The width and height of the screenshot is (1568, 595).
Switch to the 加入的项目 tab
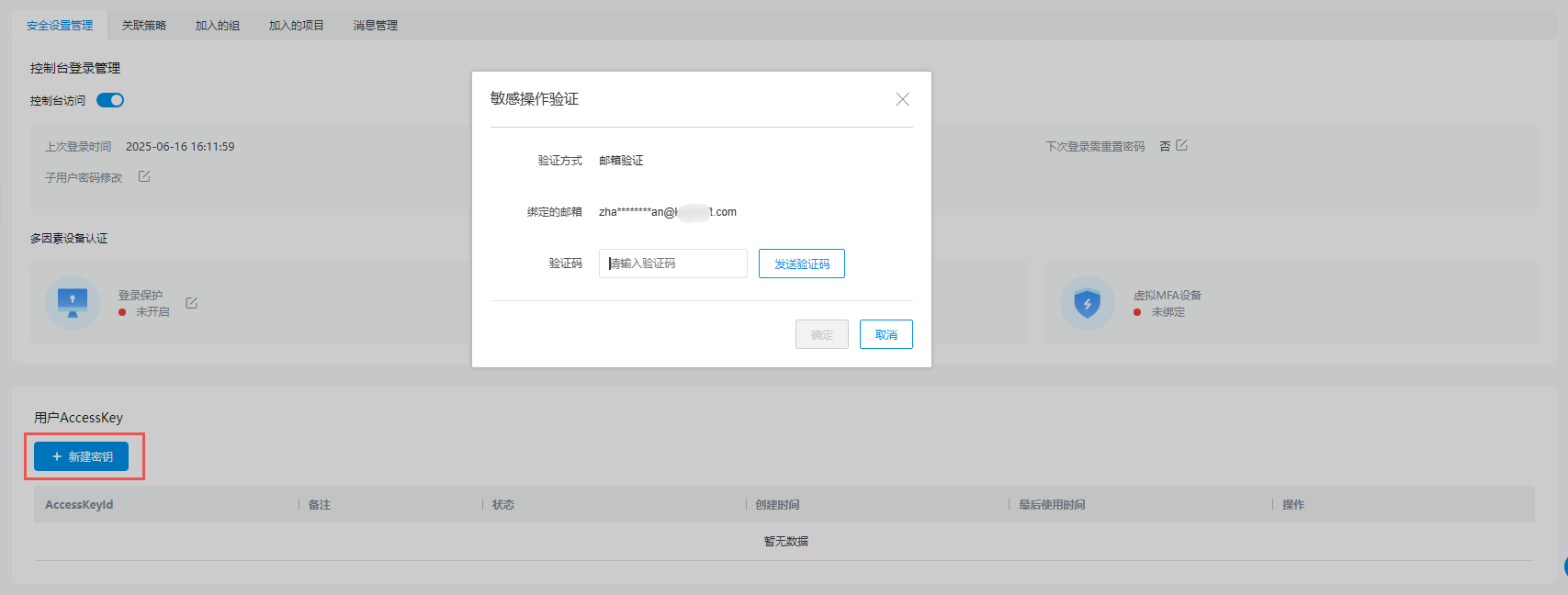[x=296, y=26]
